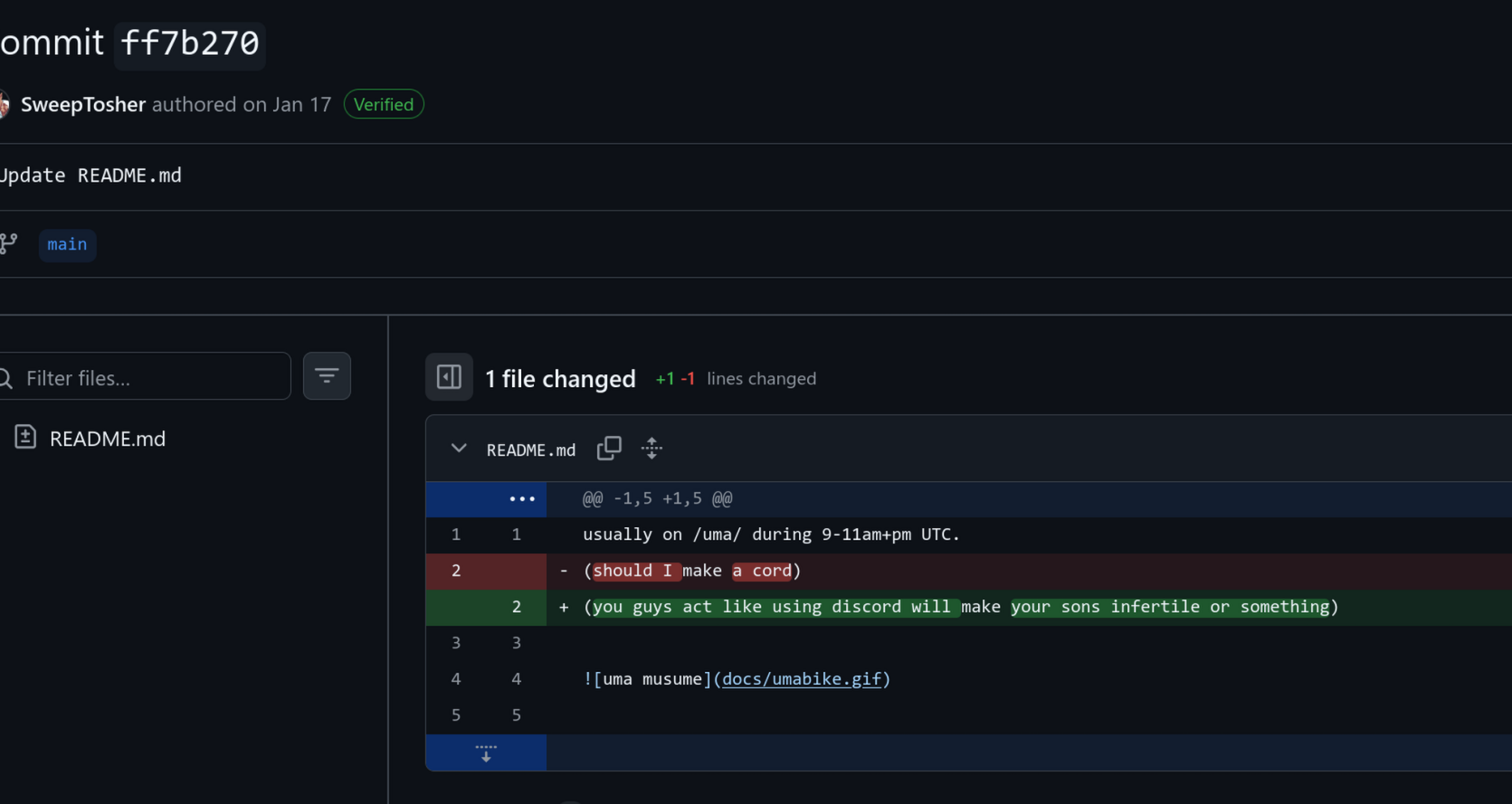Click the '-1' removed lines count
Screen dimensions: 1512x804
click(688, 379)
